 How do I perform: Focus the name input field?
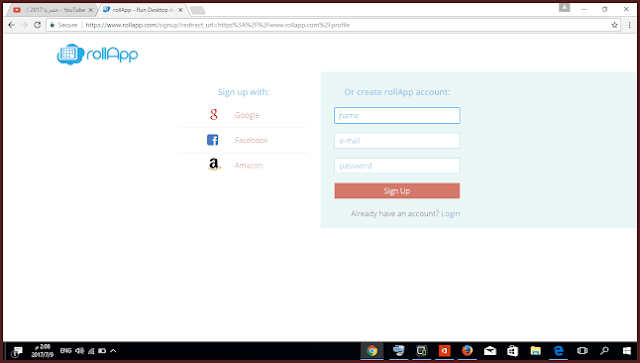(397, 116)
